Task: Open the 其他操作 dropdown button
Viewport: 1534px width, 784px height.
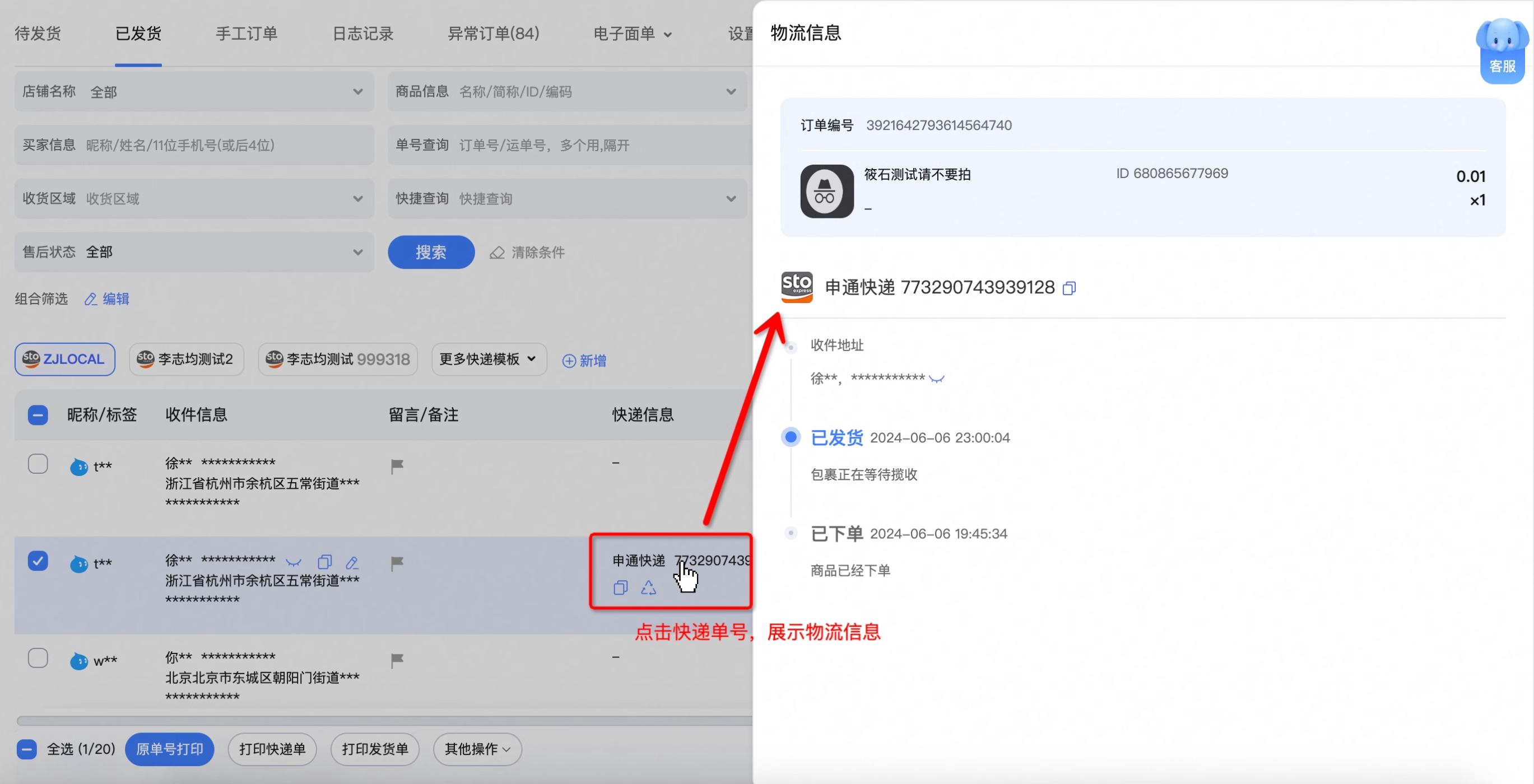Action: pos(477,749)
